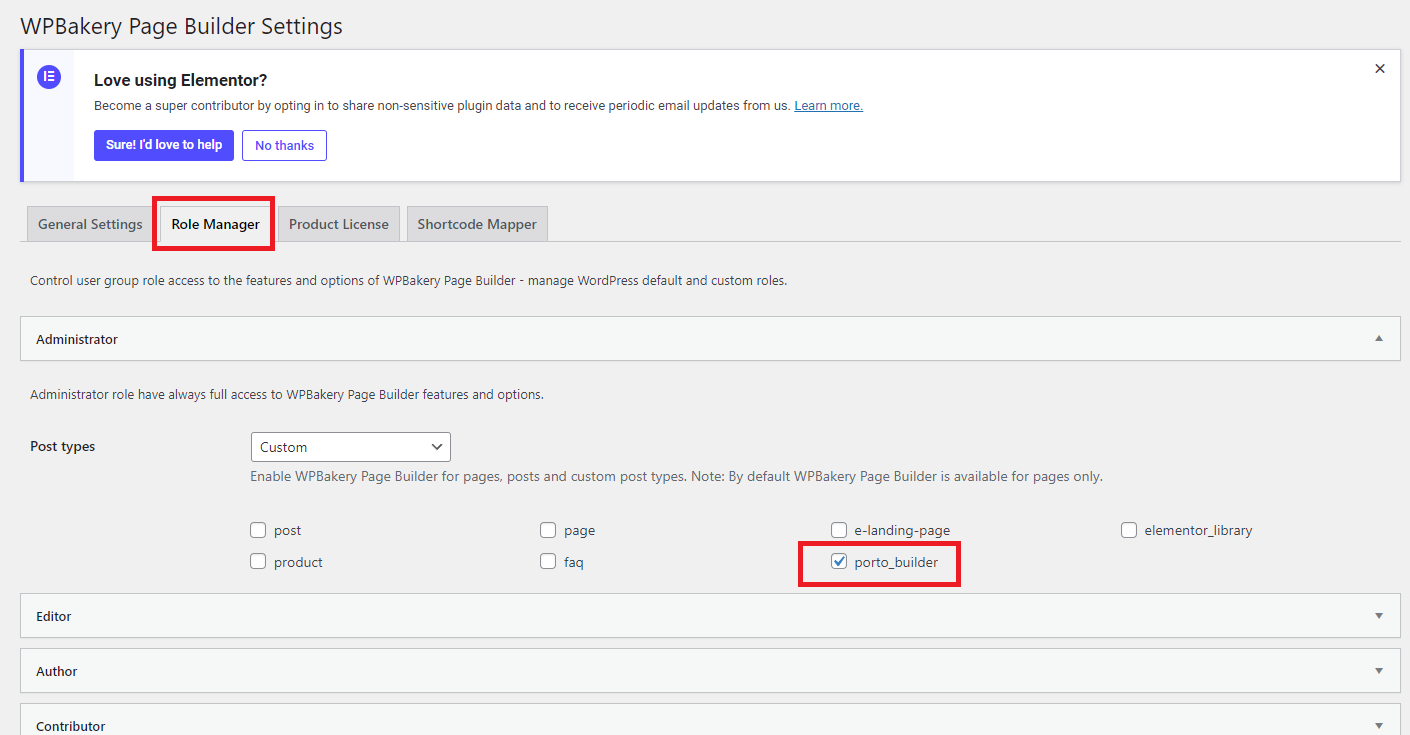Image resolution: width=1410 pixels, height=735 pixels.
Task: Switch to the General Settings tab
Action: click(90, 224)
